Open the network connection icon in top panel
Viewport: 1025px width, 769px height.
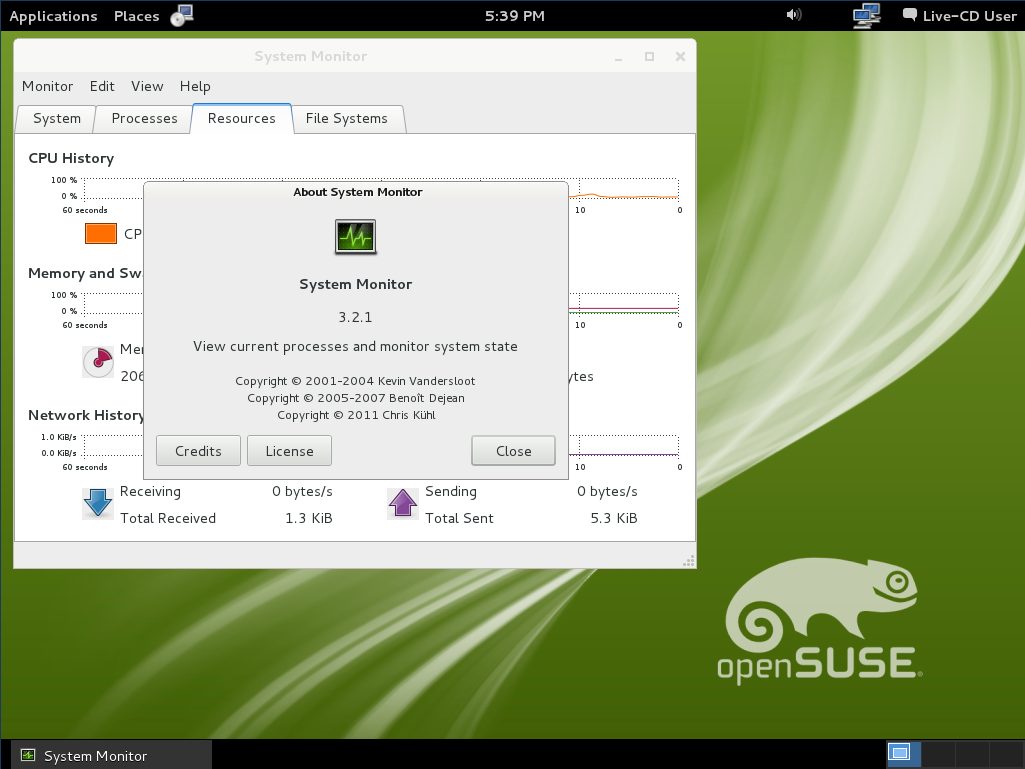tap(867, 16)
